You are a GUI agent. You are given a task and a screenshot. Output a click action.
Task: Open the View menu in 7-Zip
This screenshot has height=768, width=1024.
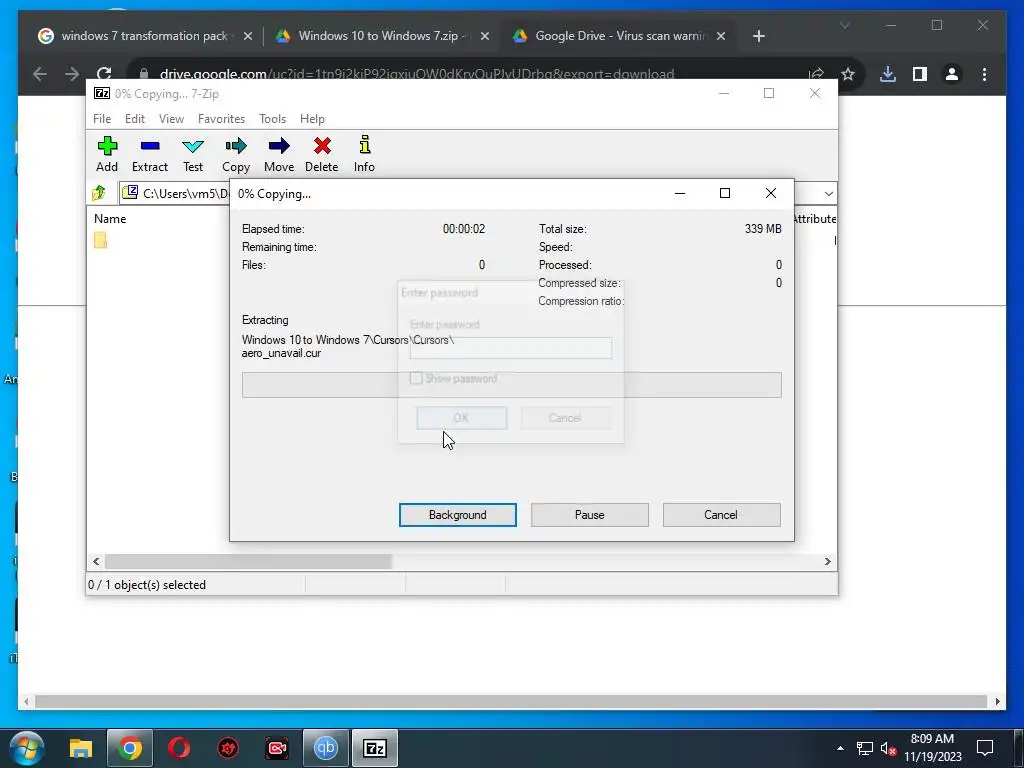(x=171, y=119)
